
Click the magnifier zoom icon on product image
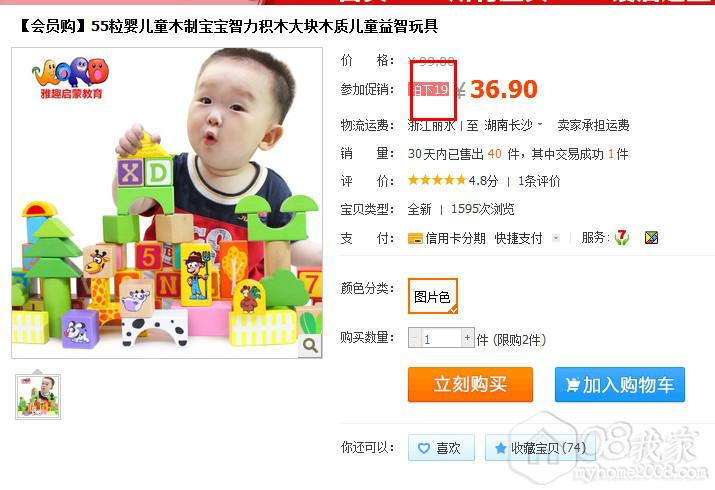(x=310, y=346)
